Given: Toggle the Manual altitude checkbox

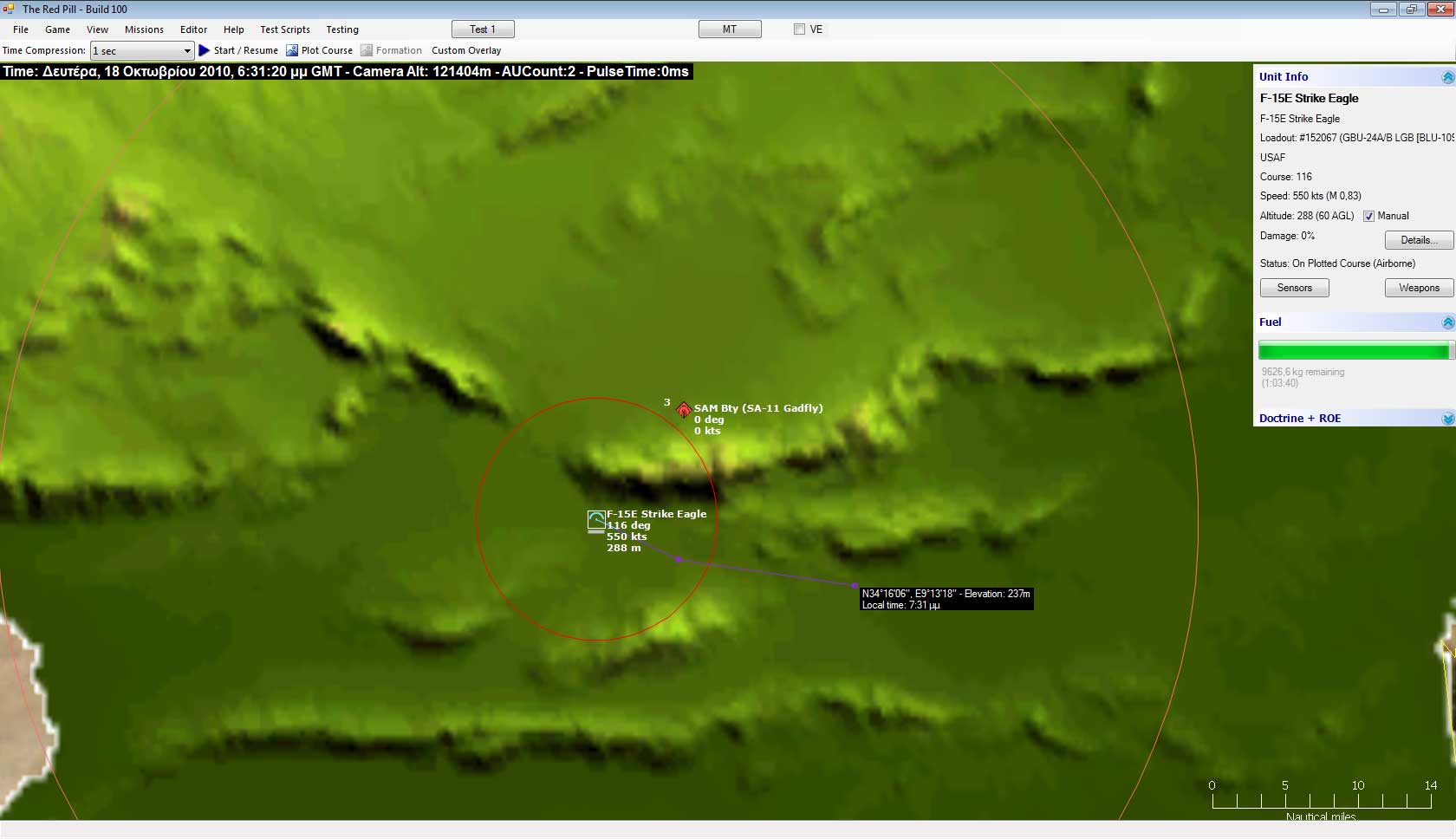Looking at the screenshot, I should pyautogui.click(x=1369, y=216).
